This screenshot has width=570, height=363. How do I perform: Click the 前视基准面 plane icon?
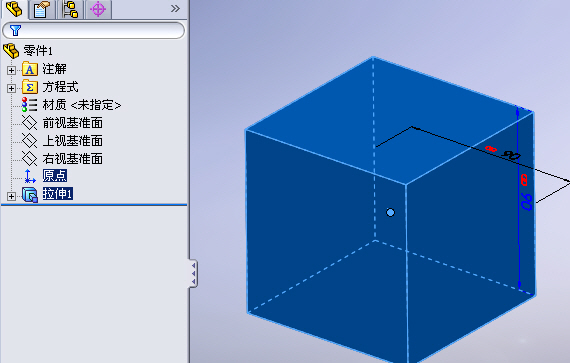click(29, 123)
